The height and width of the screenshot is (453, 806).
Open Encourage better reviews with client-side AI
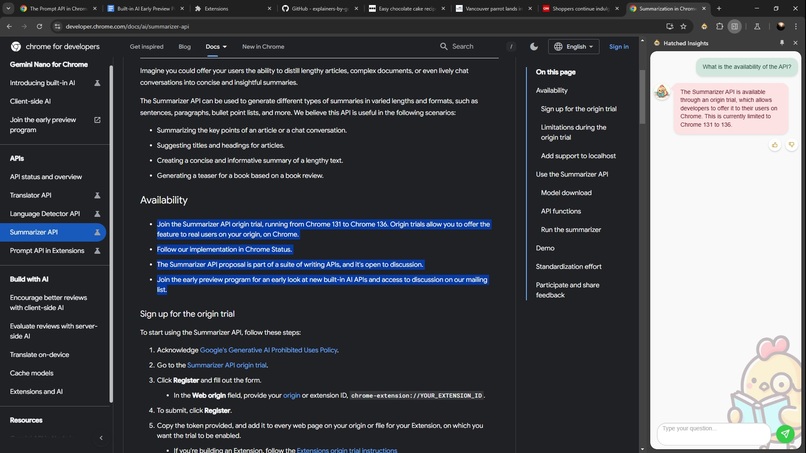pyautogui.click(x=48, y=303)
